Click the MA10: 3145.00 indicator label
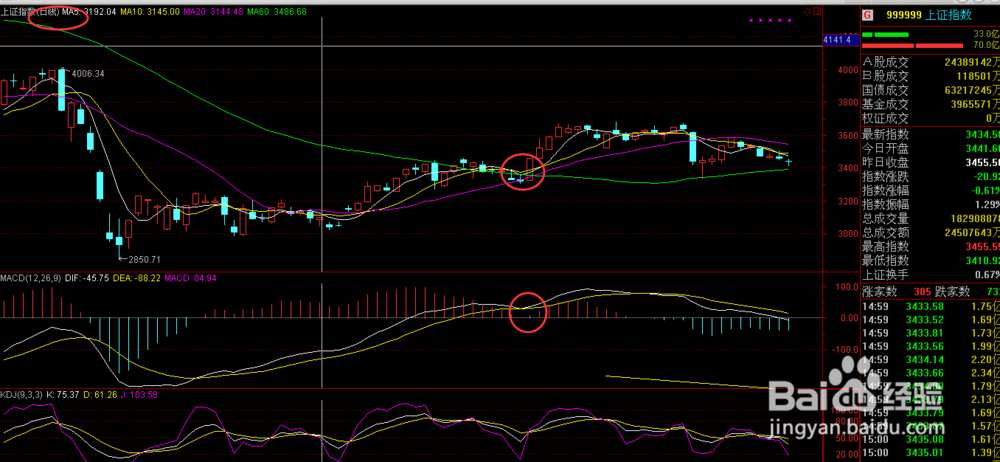 tap(151, 11)
